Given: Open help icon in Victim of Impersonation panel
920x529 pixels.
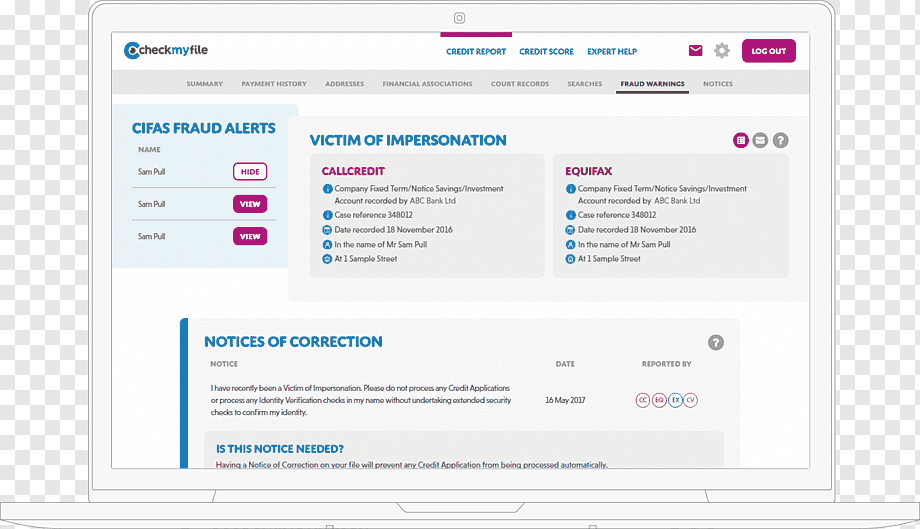Looking at the screenshot, I should (780, 140).
